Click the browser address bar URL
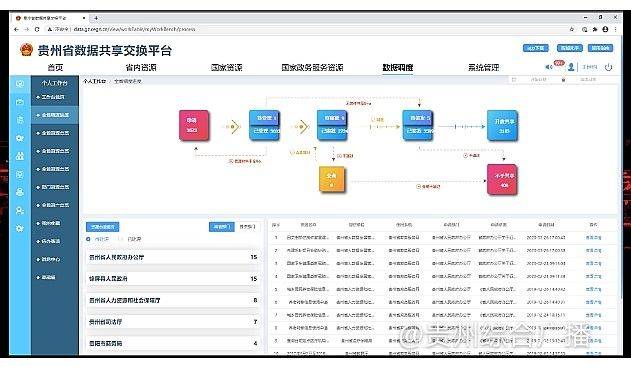The image size is (631, 367). tap(134, 29)
